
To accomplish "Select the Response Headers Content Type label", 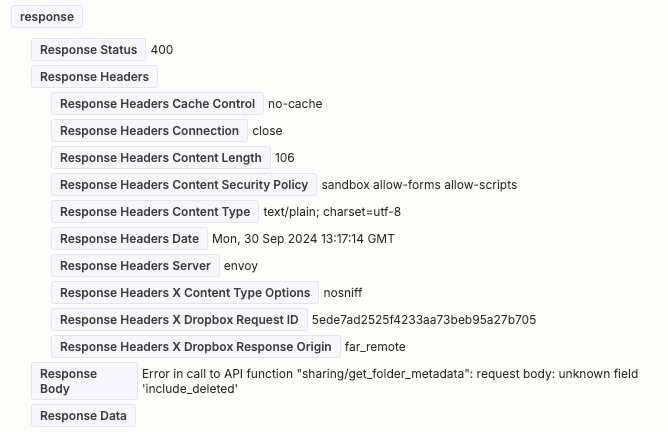I will pos(155,212).
